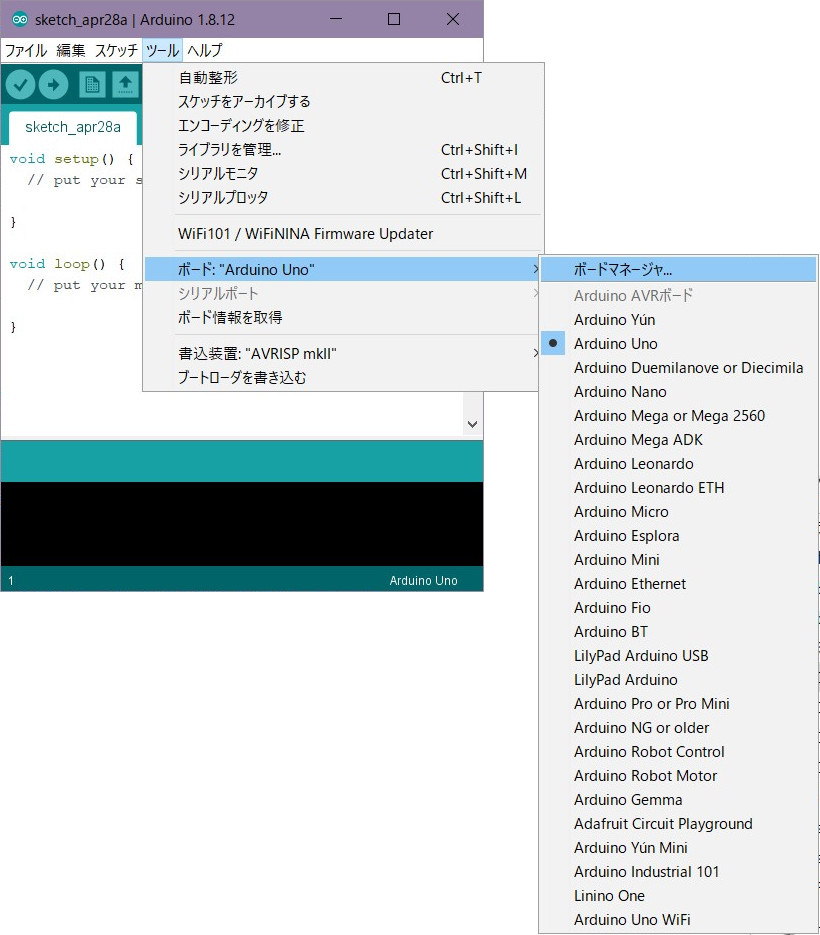This screenshot has height=935, width=820.
Task: Select the plain LilyPad Arduino entry
Action: coord(677,680)
